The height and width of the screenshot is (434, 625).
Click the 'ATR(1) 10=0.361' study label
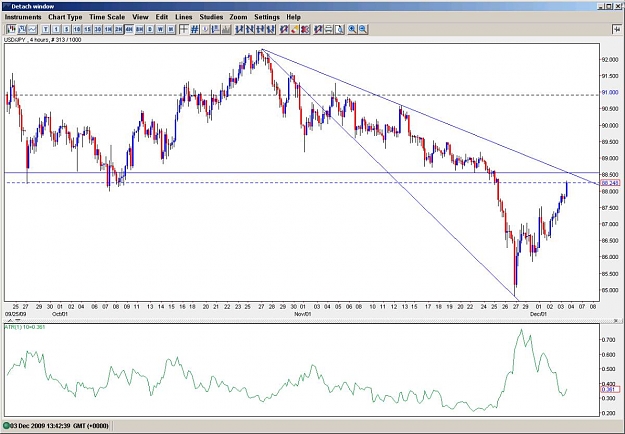pyautogui.click(x=25, y=327)
